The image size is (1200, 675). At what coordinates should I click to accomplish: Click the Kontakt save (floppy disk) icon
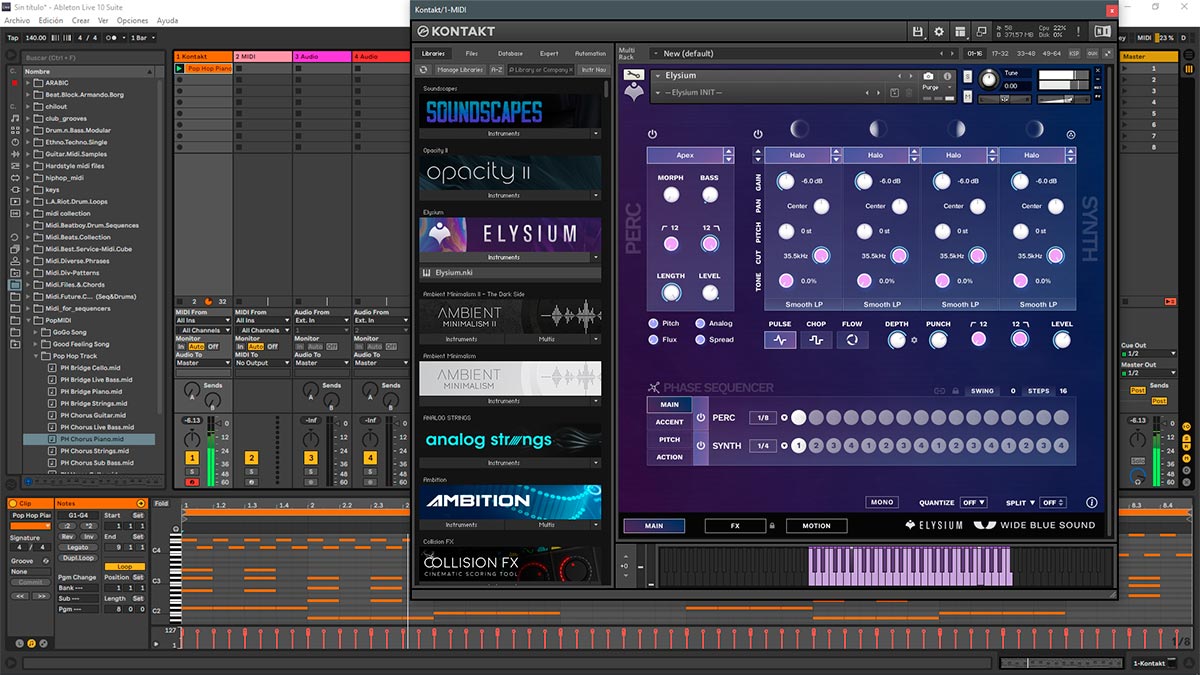[917, 32]
